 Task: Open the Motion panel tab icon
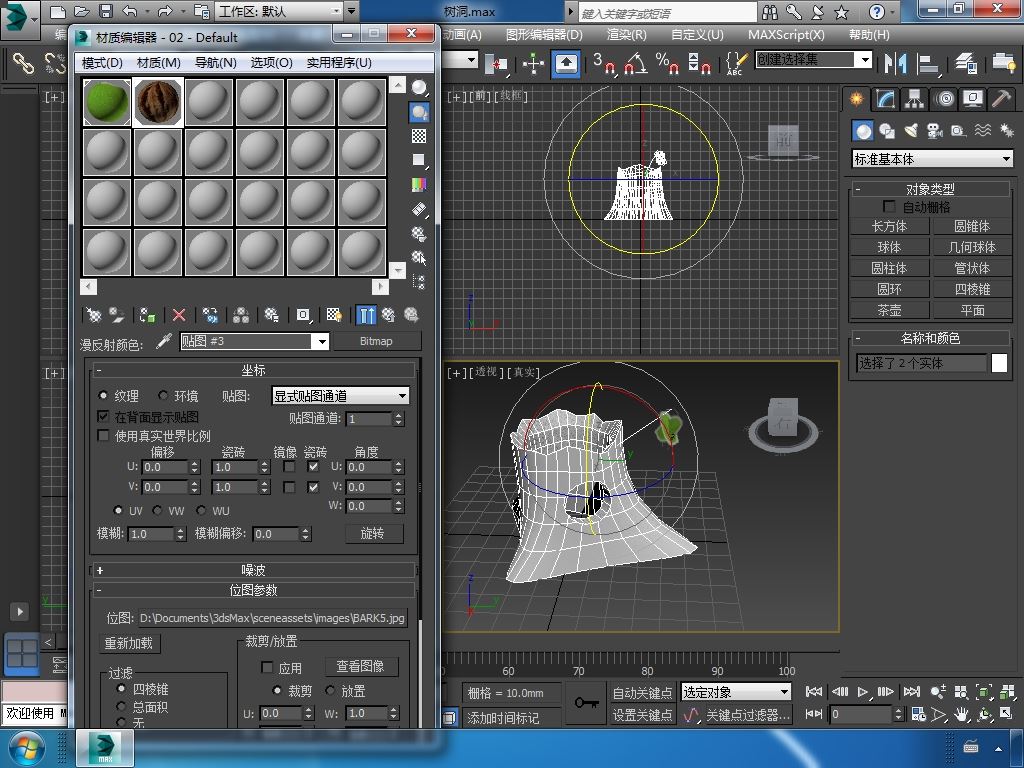coord(944,99)
